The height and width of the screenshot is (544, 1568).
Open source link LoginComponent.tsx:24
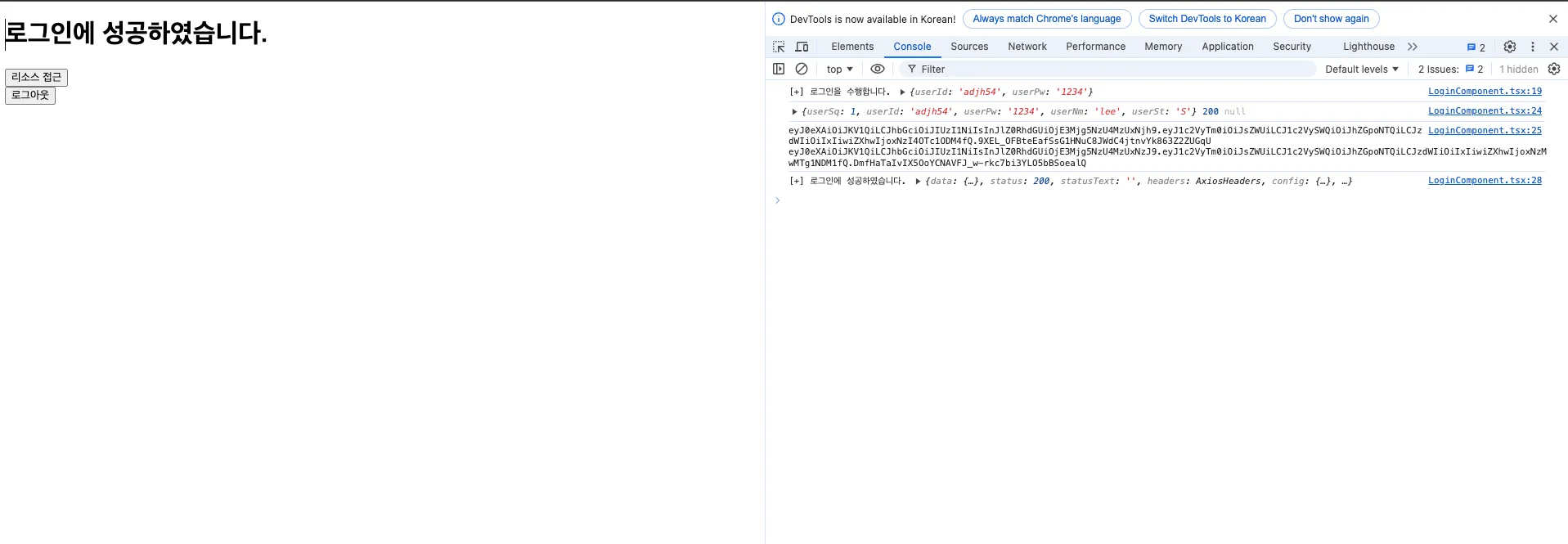[1485, 111]
